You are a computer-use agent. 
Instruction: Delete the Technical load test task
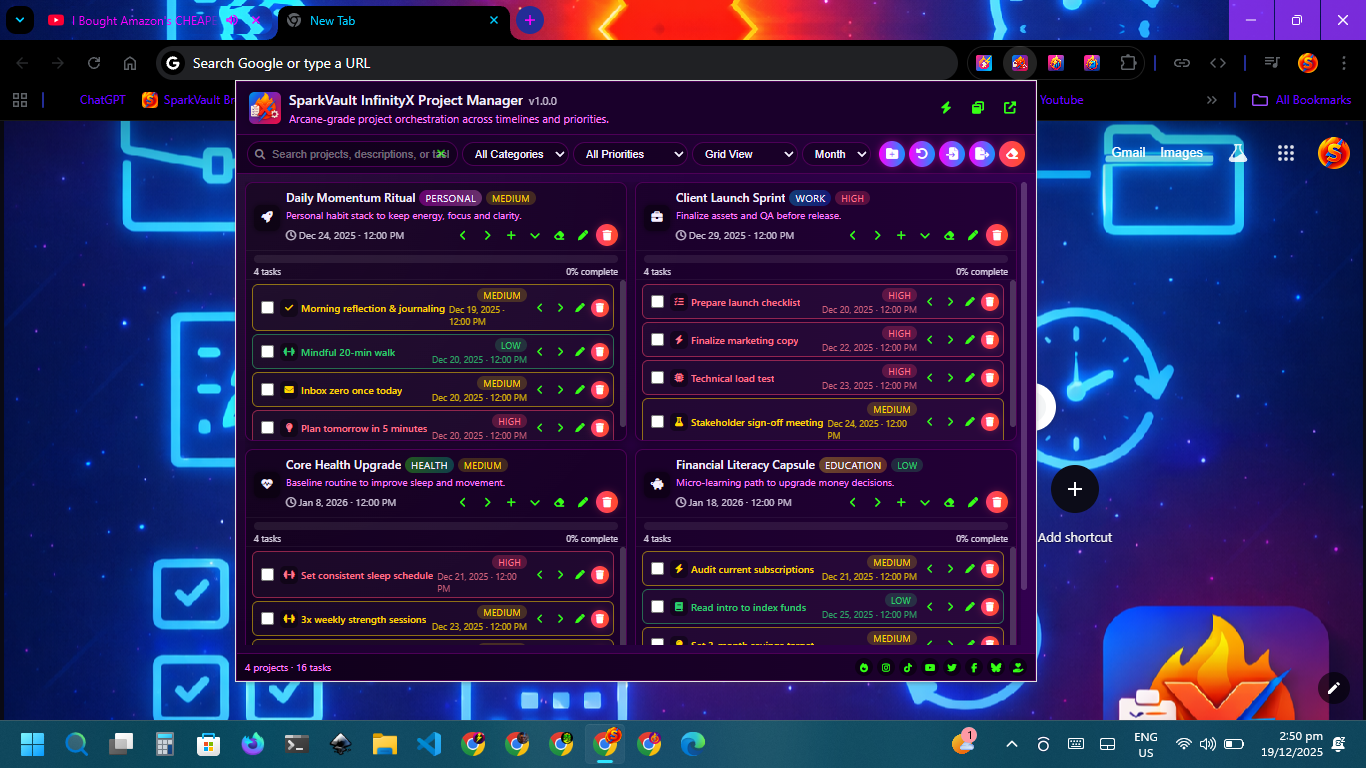(989, 378)
